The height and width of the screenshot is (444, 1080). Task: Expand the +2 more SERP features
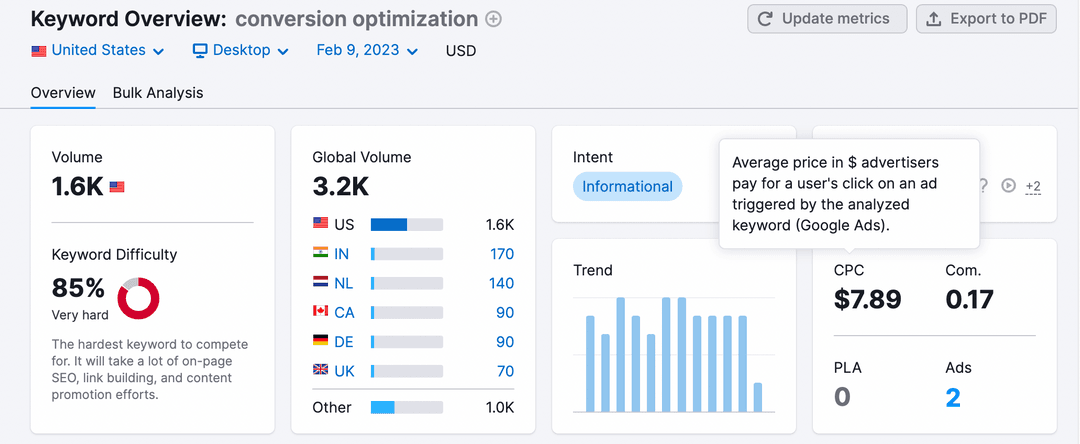1033,186
